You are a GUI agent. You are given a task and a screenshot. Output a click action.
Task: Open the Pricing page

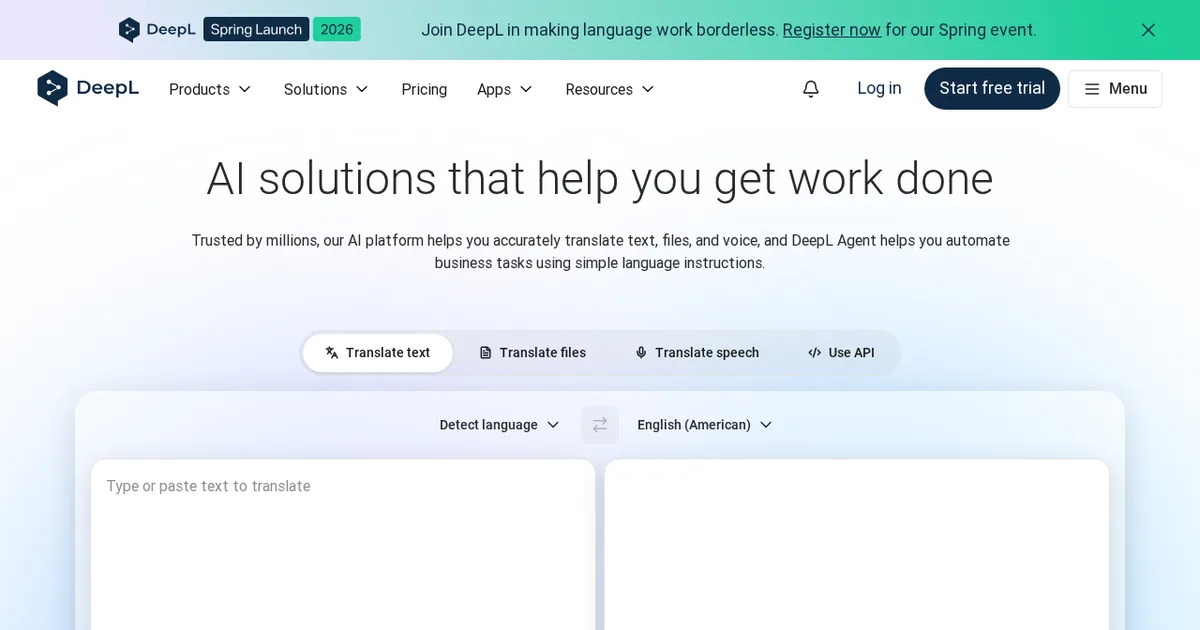[424, 89]
